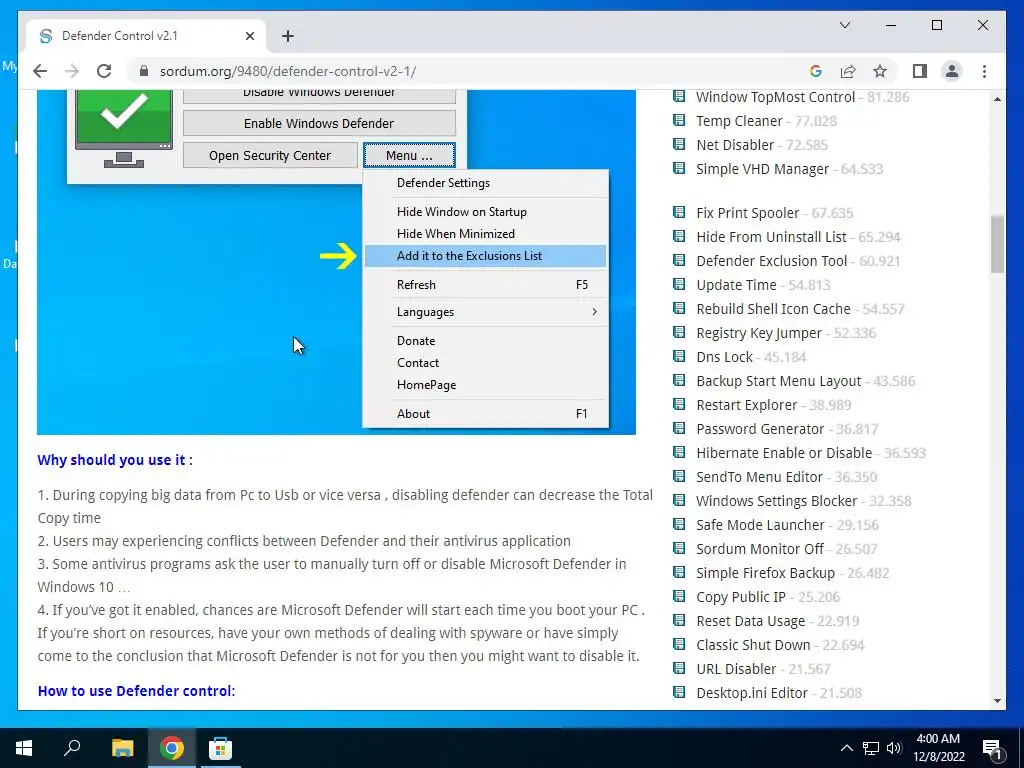Open a new browser tab
The height and width of the screenshot is (768, 1024).
pos(288,36)
